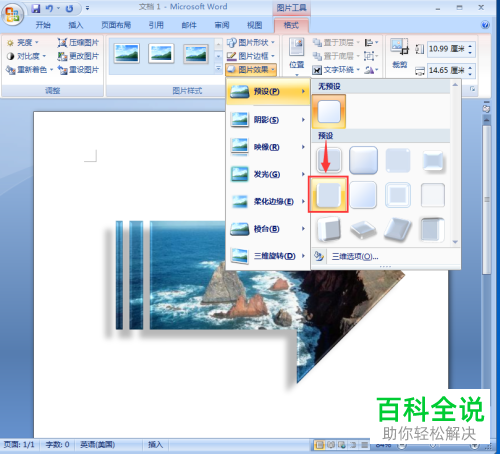Screen dimensions: 500x454
Task: Open the 亮度 brightness dropdown
Action: point(23,43)
